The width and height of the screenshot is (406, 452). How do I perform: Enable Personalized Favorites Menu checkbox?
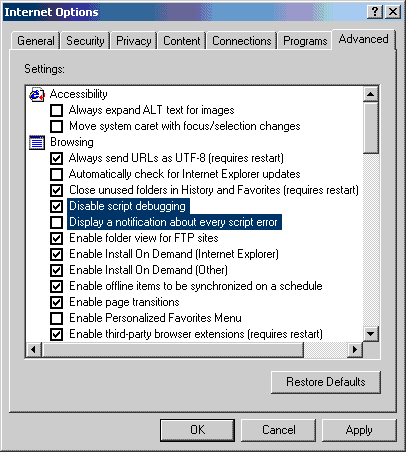[56, 318]
